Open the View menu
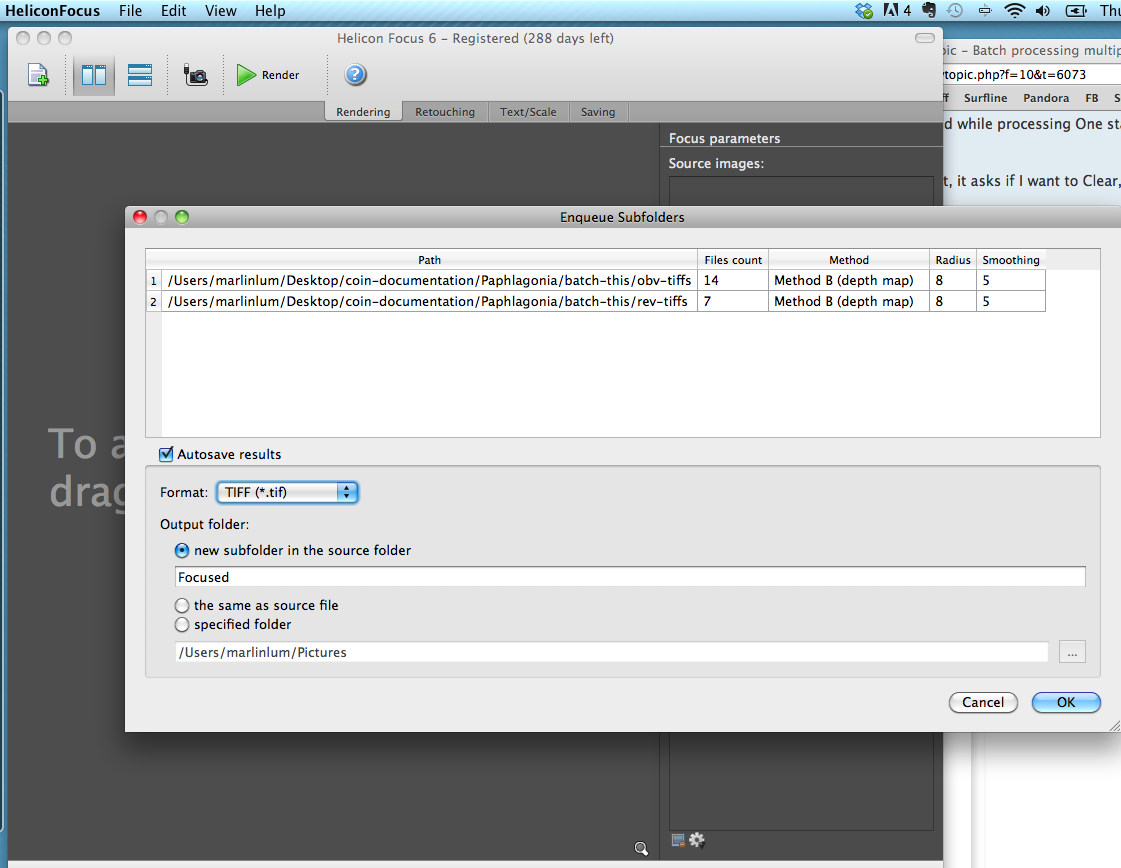This screenshot has width=1121, height=868. (x=220, y=11)
